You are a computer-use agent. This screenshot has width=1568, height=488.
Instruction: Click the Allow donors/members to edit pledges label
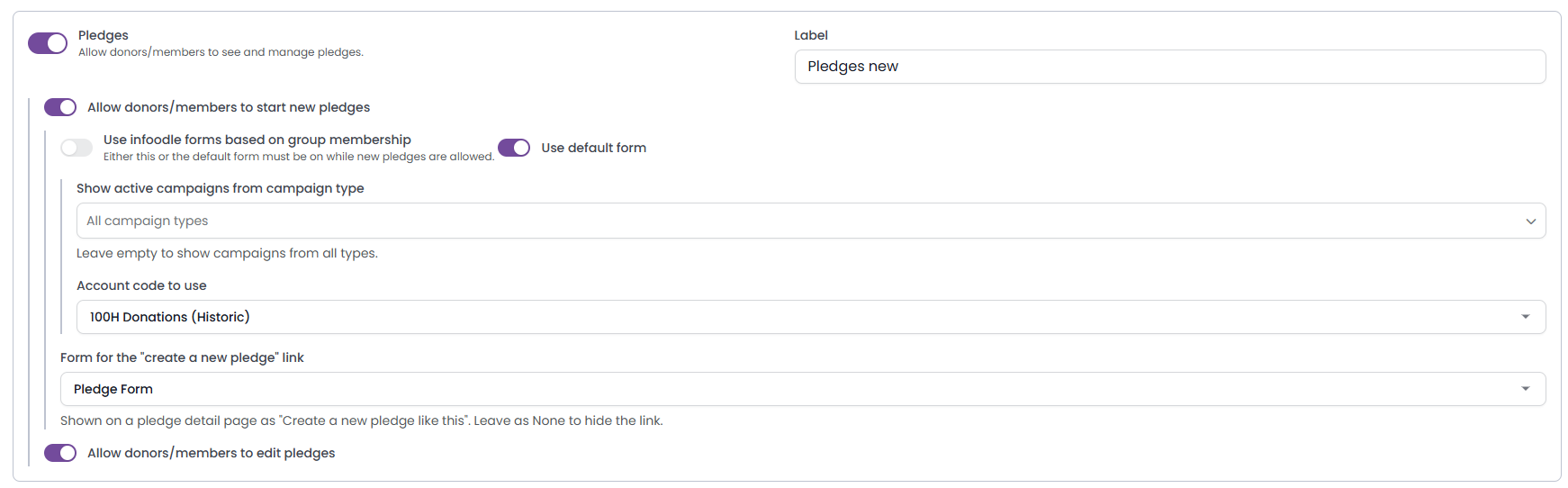[212, 453]
